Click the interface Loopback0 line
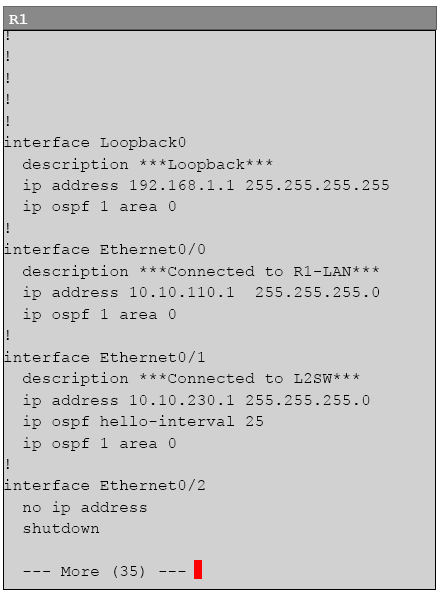 coord(95,142)
